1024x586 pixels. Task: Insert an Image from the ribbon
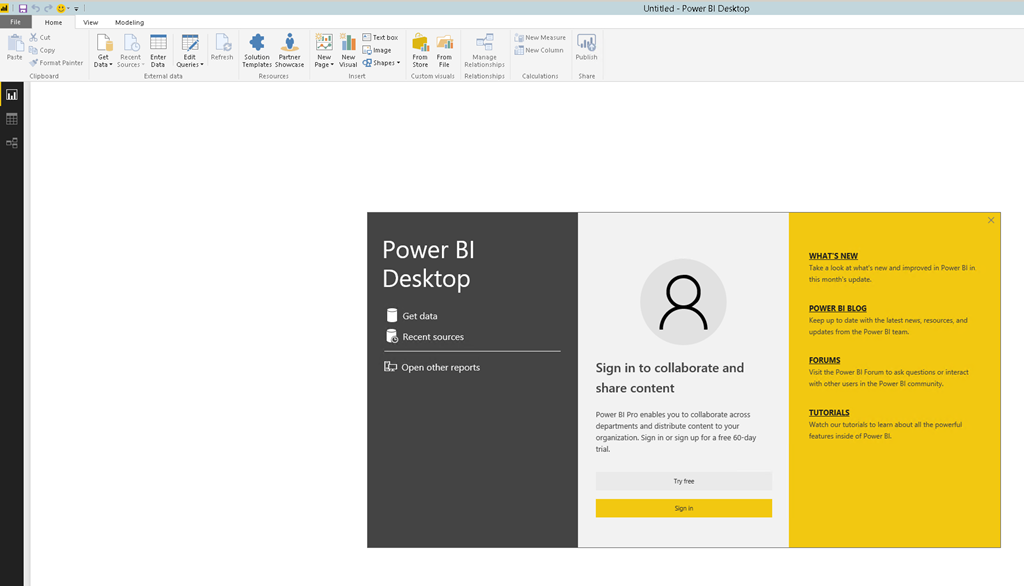coord(377,50)
